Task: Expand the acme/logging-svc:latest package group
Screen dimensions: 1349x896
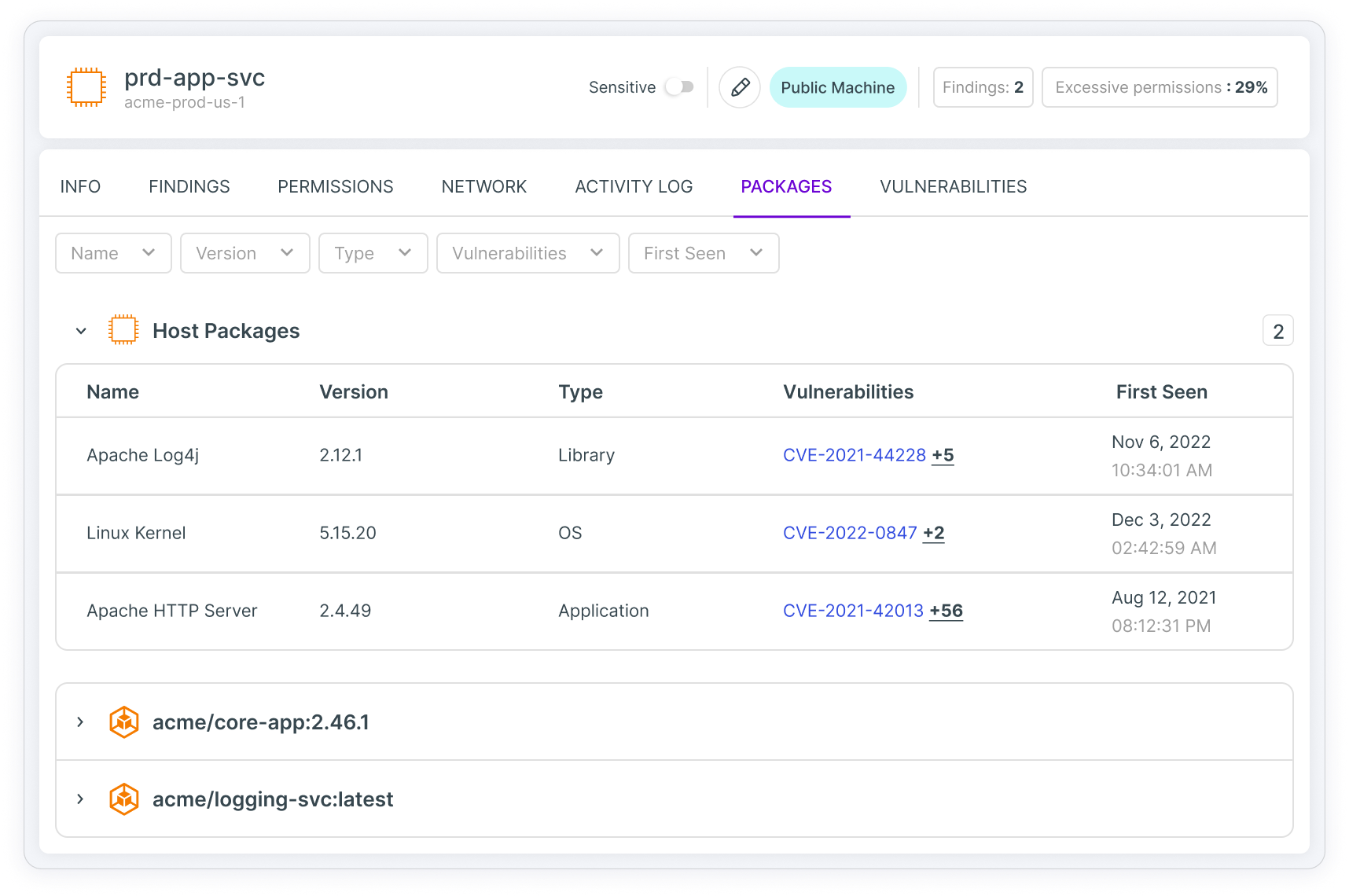Action: 79,799
